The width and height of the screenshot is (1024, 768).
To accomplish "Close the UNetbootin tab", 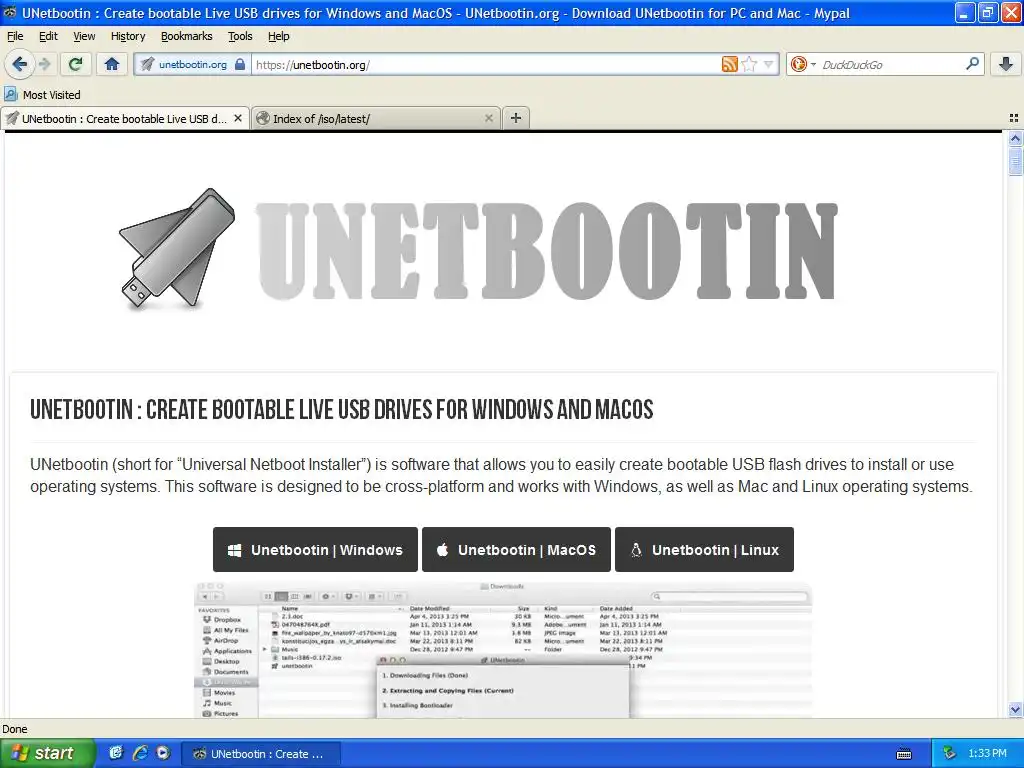I will 238,118.
